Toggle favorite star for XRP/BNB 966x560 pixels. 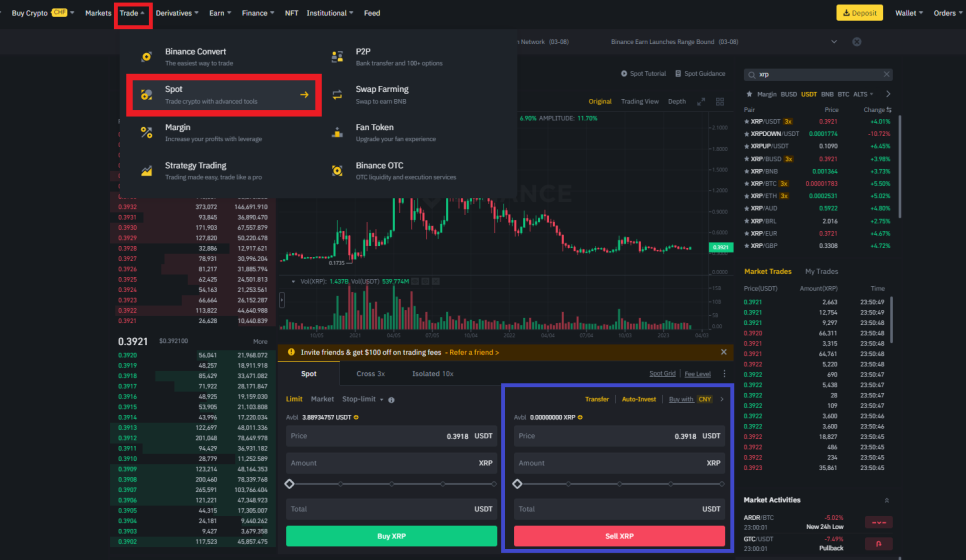(747, 171)
